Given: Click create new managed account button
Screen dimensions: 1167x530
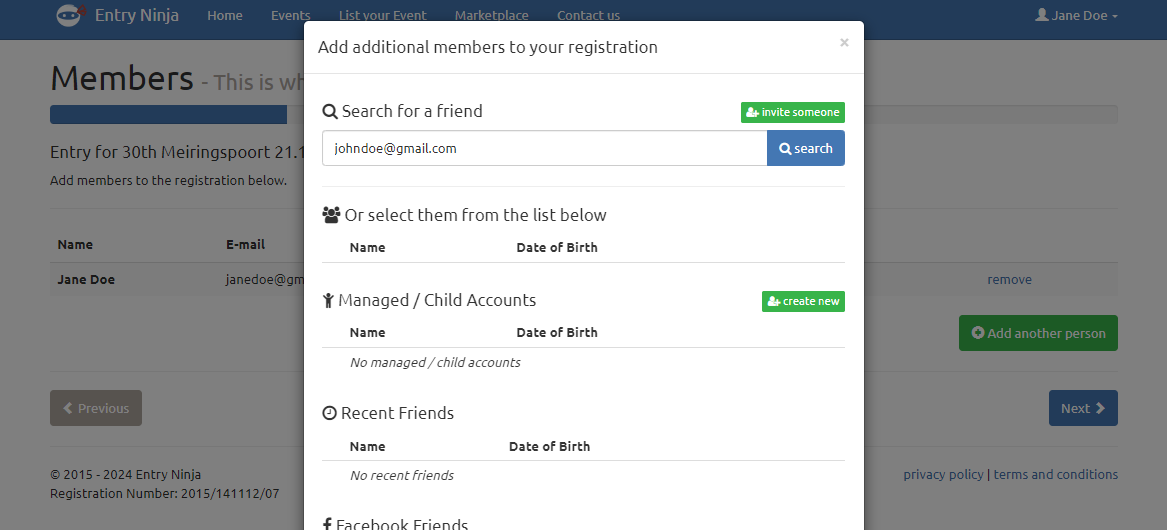Looking at the screenshot, I should [803, 301].
